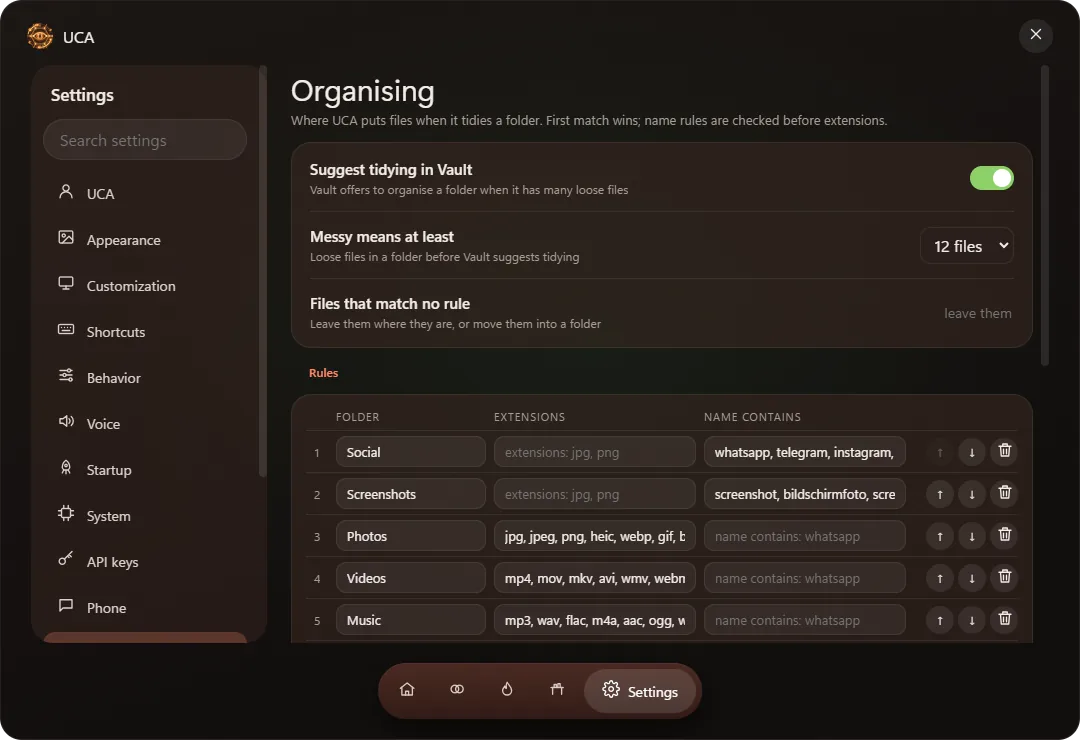The height and width of the screenshot is (740, 1080).
Task: Delete the Music rule
Action: [1005, 619]
